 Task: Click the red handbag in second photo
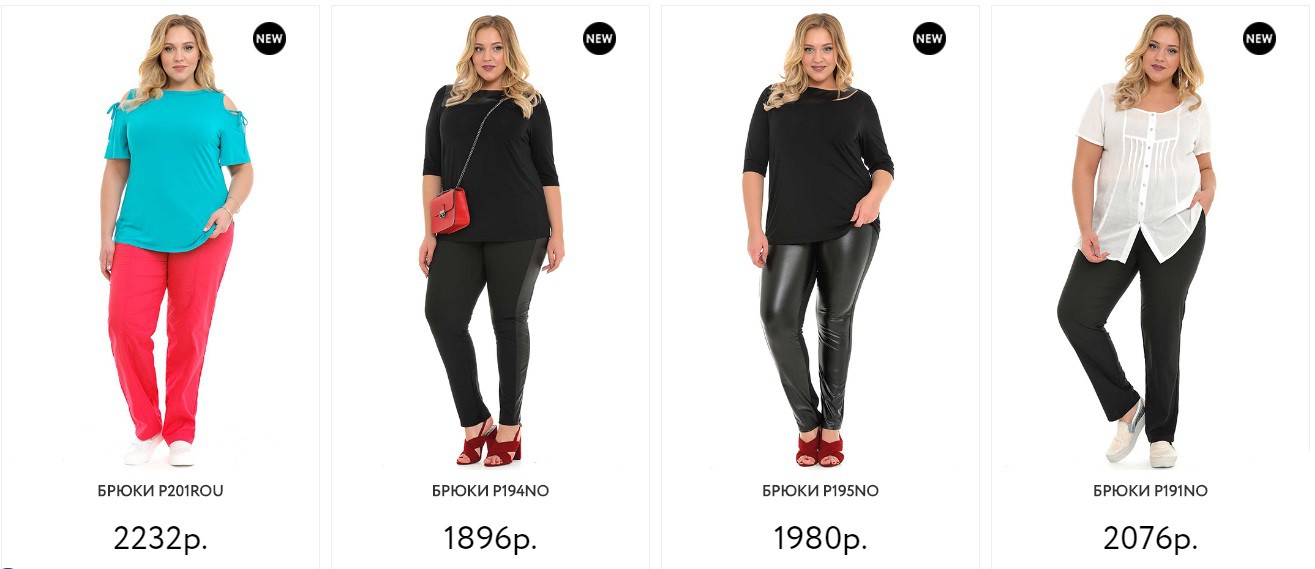click(x=449, y=211)
